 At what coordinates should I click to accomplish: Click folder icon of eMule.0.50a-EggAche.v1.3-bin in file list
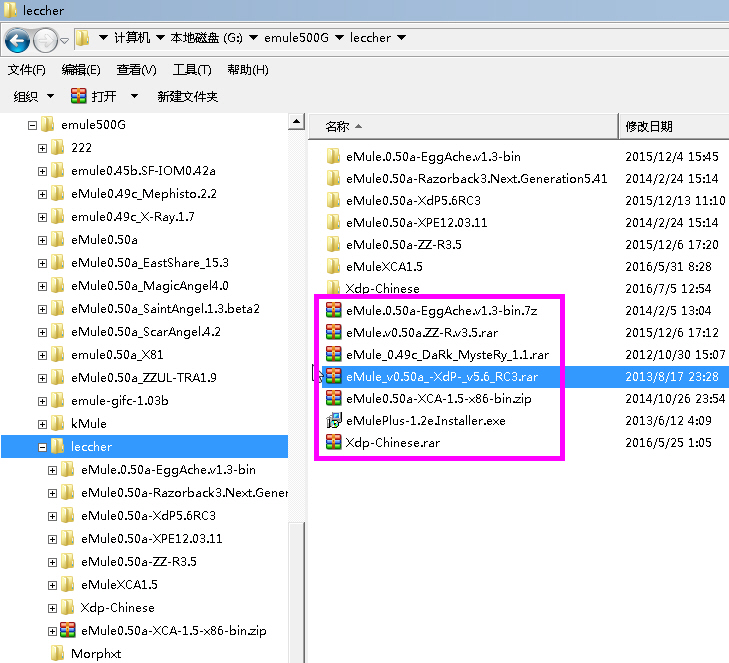point(333,156)
